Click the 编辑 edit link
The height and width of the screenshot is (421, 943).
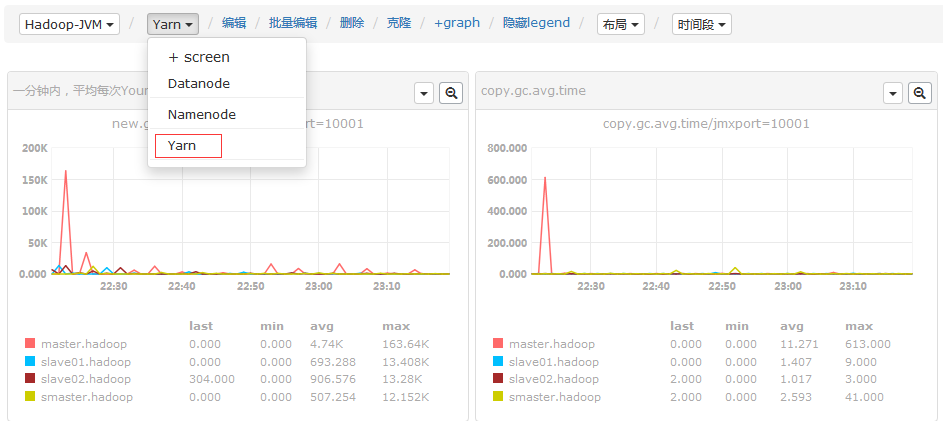234,23
